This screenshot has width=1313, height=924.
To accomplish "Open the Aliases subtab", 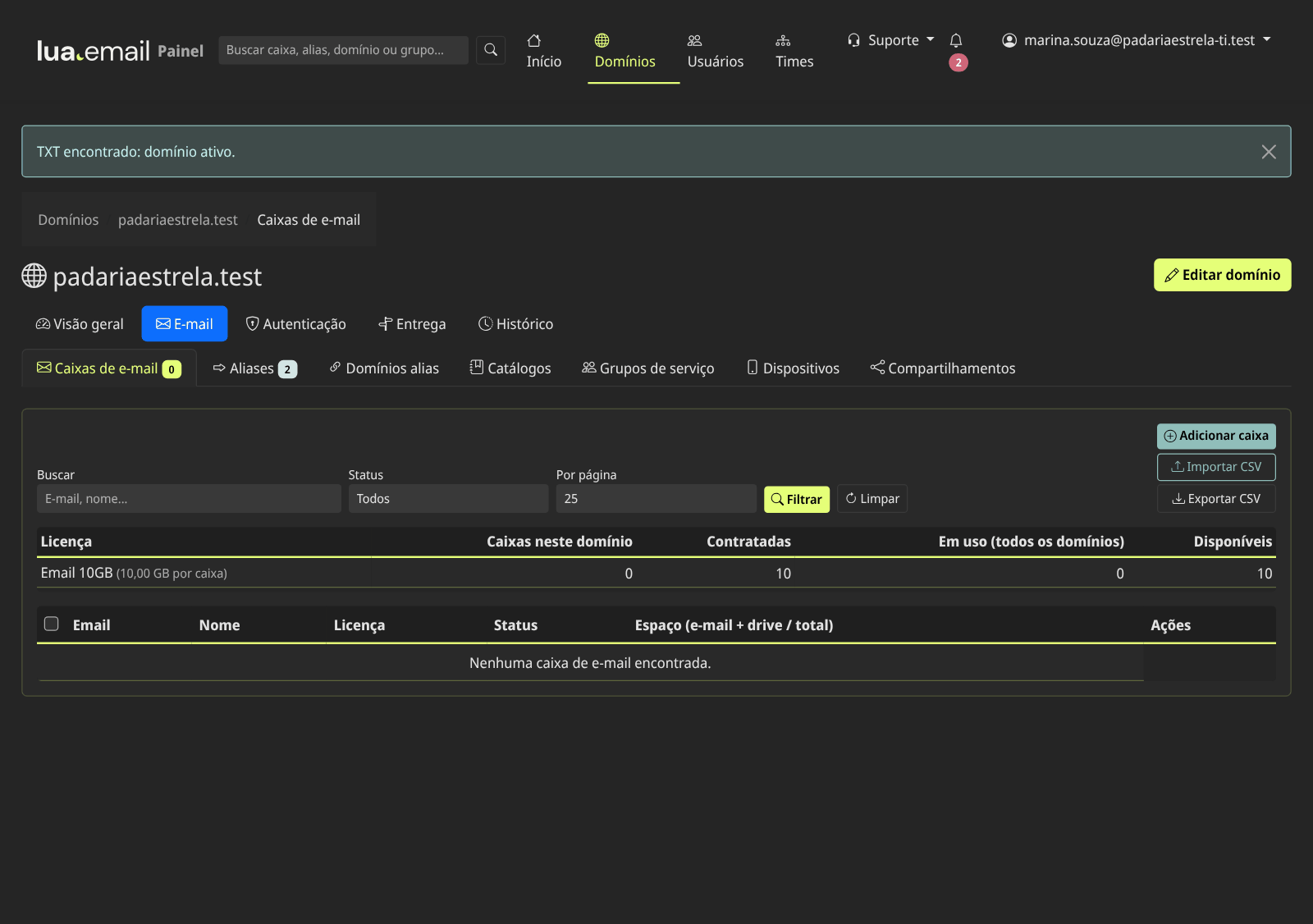I will pyautogui.click(x=255, y=368).
